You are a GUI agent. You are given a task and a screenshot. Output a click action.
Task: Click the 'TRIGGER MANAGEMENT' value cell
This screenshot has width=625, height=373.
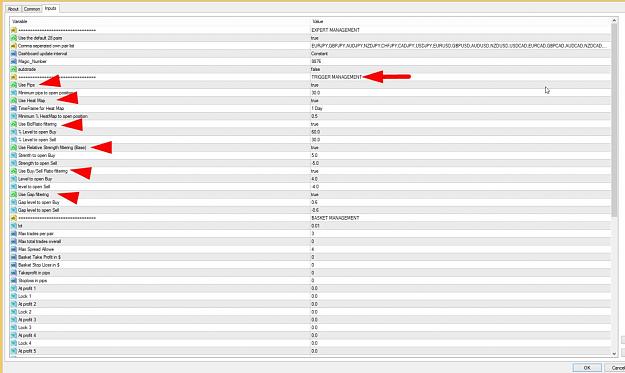[x=336, y=77]
